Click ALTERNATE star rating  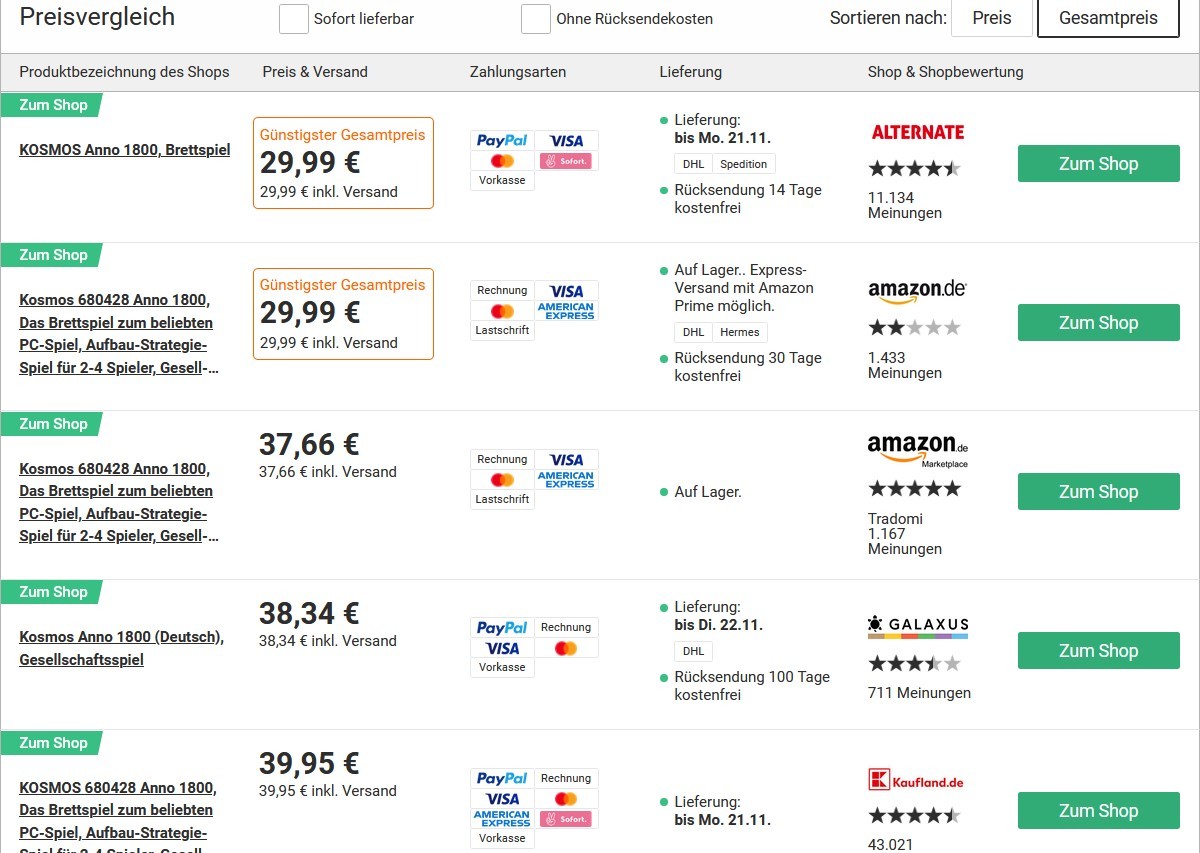(914, 168)
